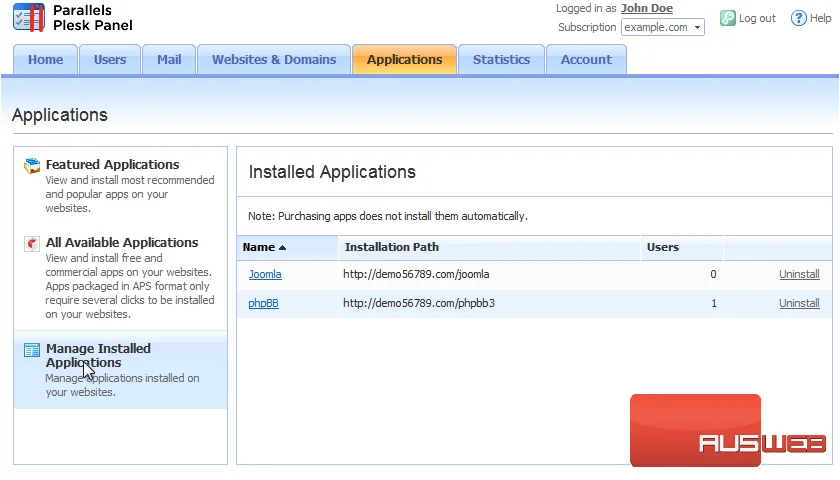Select the Applications tab
The image size is (840, 480).
404,59
